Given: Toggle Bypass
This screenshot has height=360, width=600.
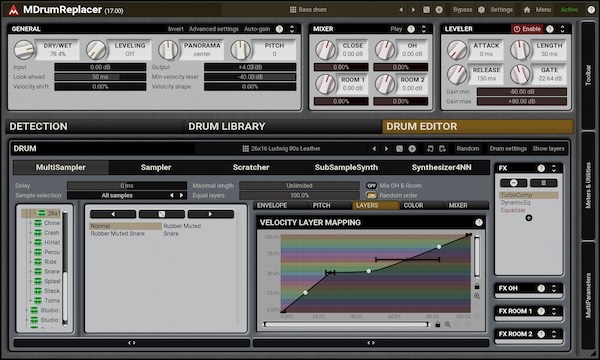Looking at the screenshot, I should tap(462, 10).
